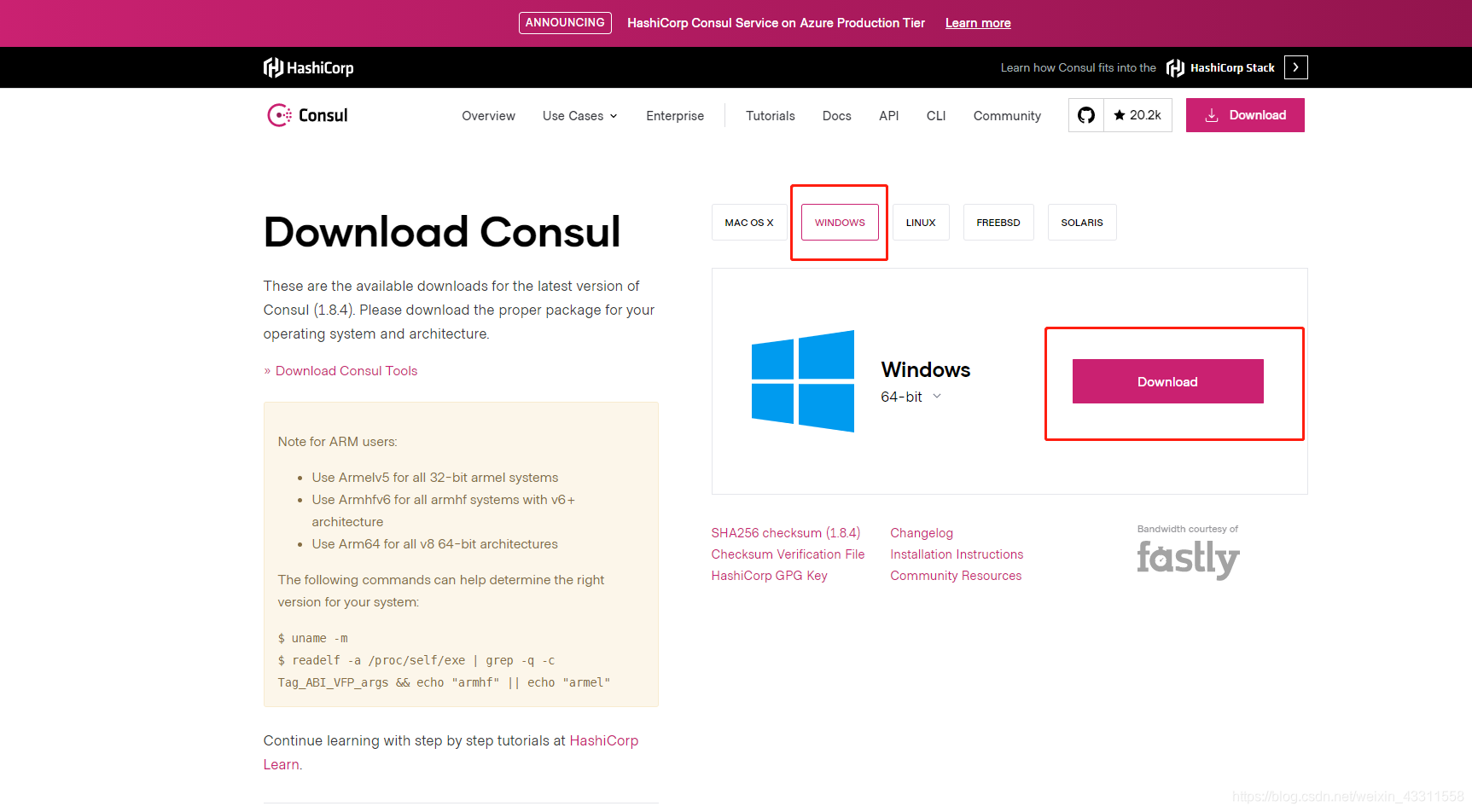Click the Download Consul heading

coord(442,232)
